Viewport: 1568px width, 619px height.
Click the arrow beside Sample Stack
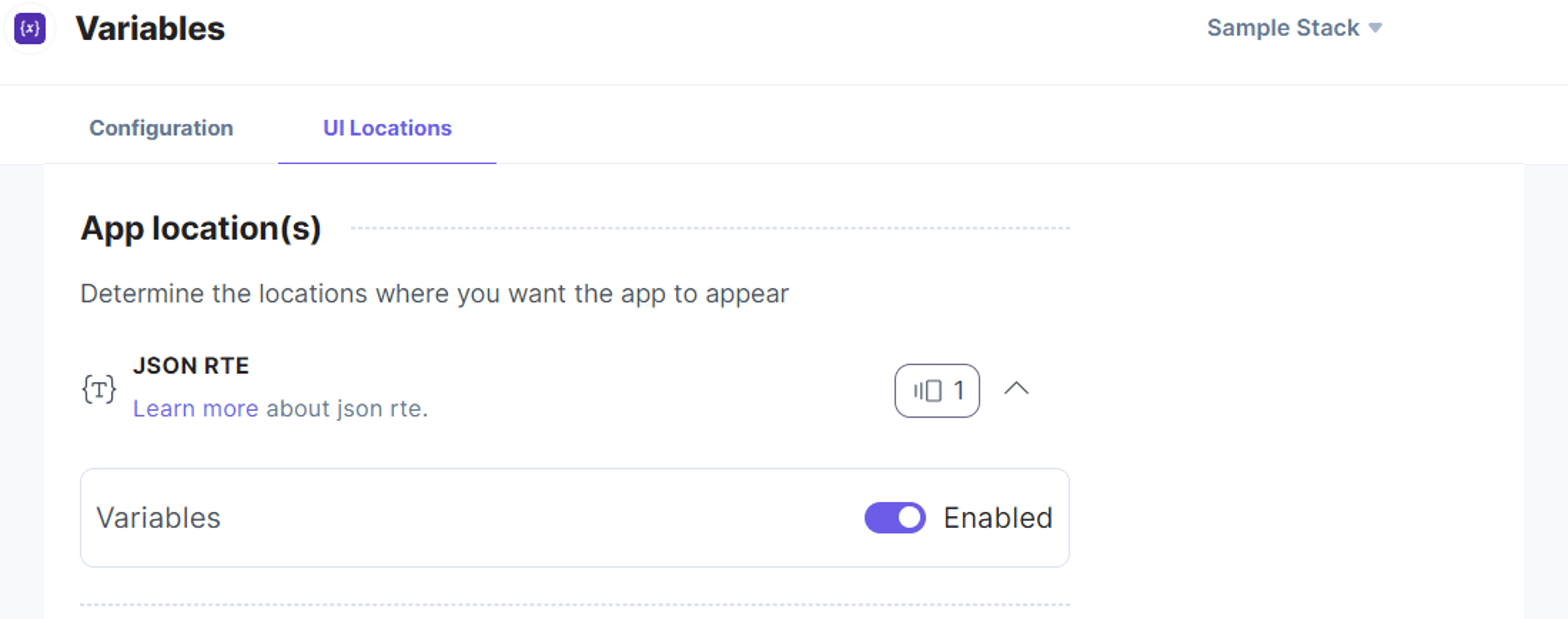tap(1375, 28)
